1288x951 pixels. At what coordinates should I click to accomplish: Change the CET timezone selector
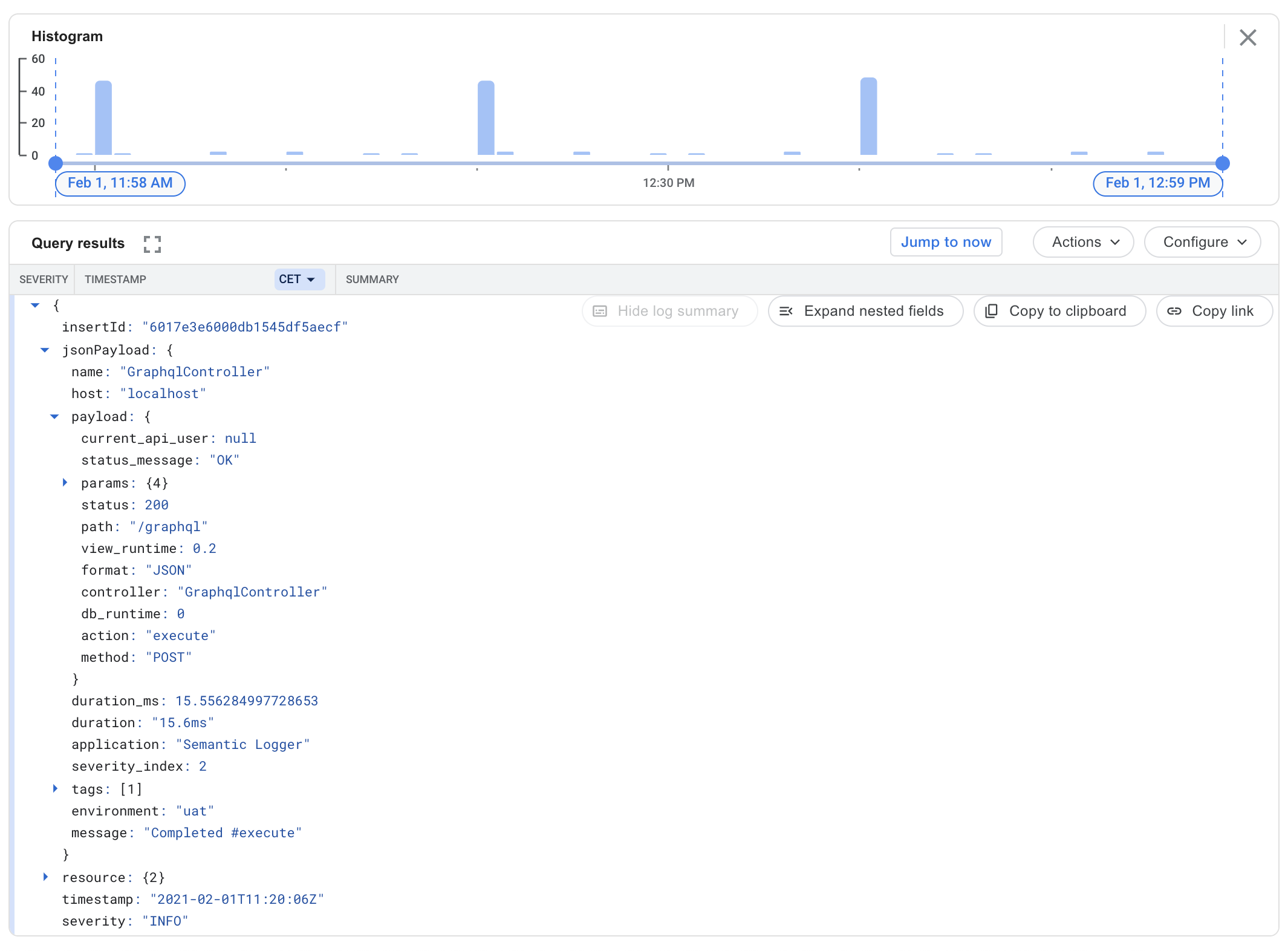pos(299,279)
